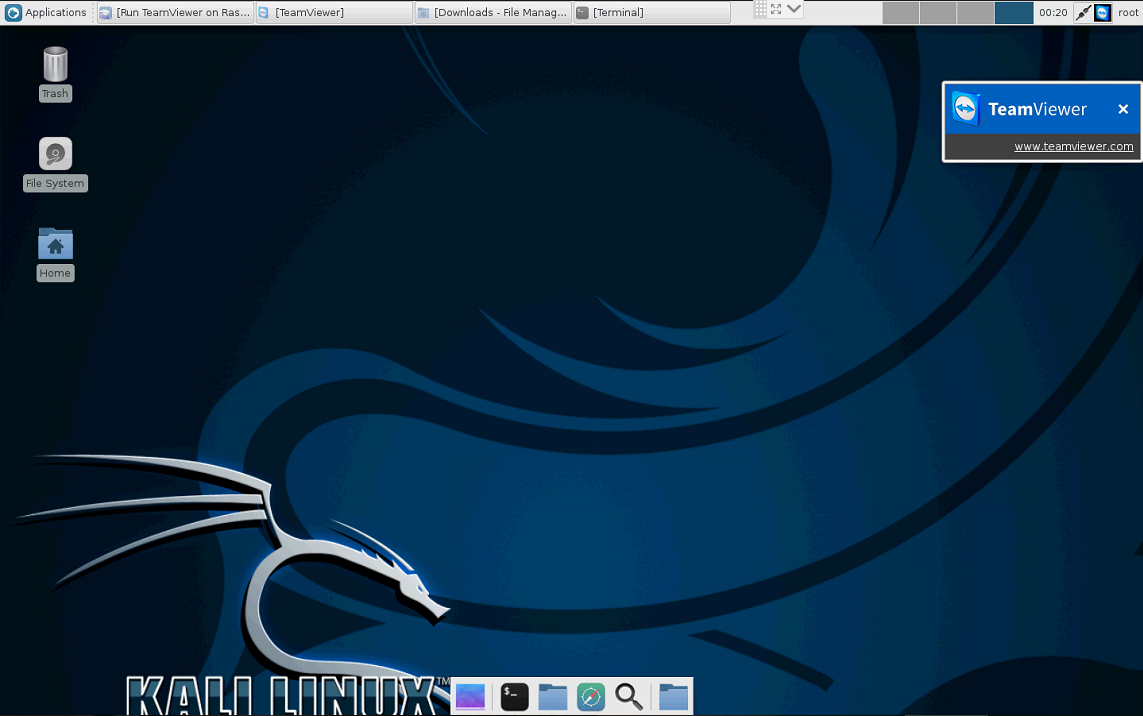The height and width of the screenshot is (716, 1143).
Task: Click the network connection plug tray icon
Action: [x=1083, y=12]
